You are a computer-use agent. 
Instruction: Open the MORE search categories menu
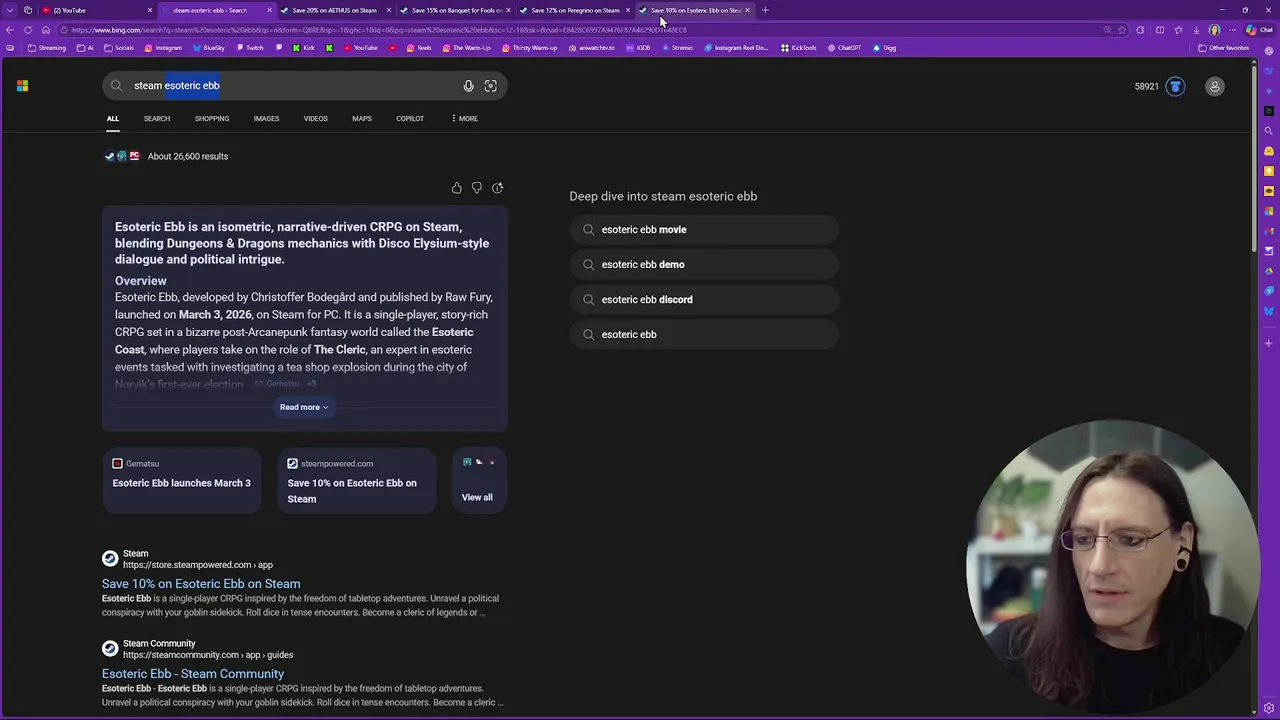[464, 118]
